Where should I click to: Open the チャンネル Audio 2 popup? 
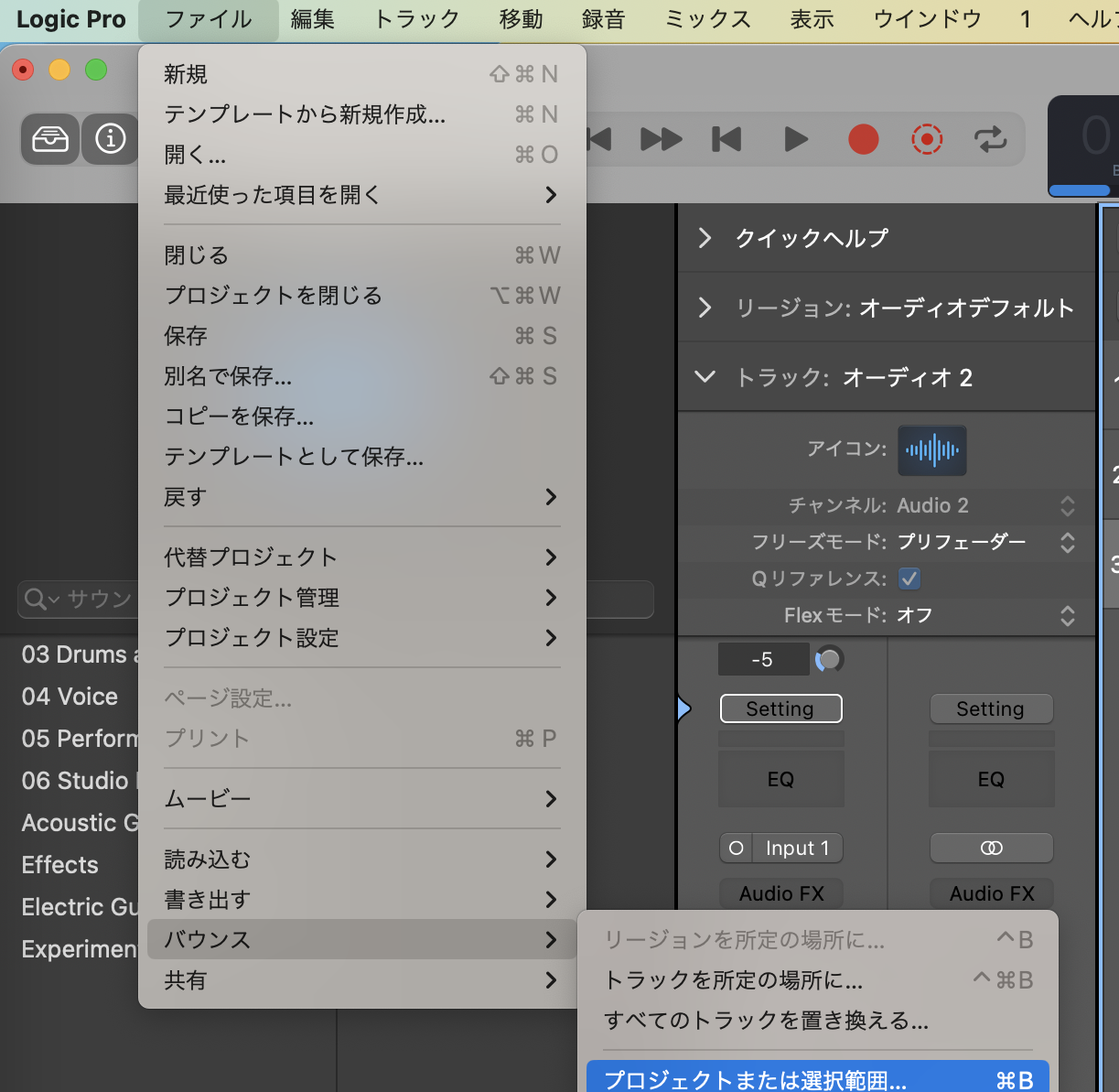click(x=1067, y=505)
